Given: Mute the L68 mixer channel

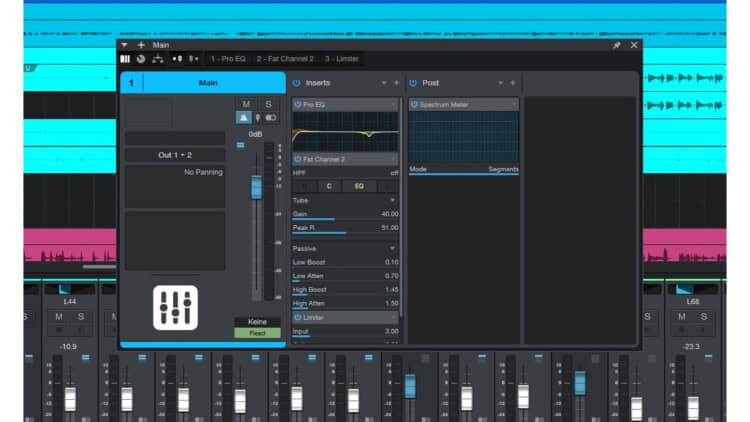Looking at the screenshot, I should pos(682,317).
